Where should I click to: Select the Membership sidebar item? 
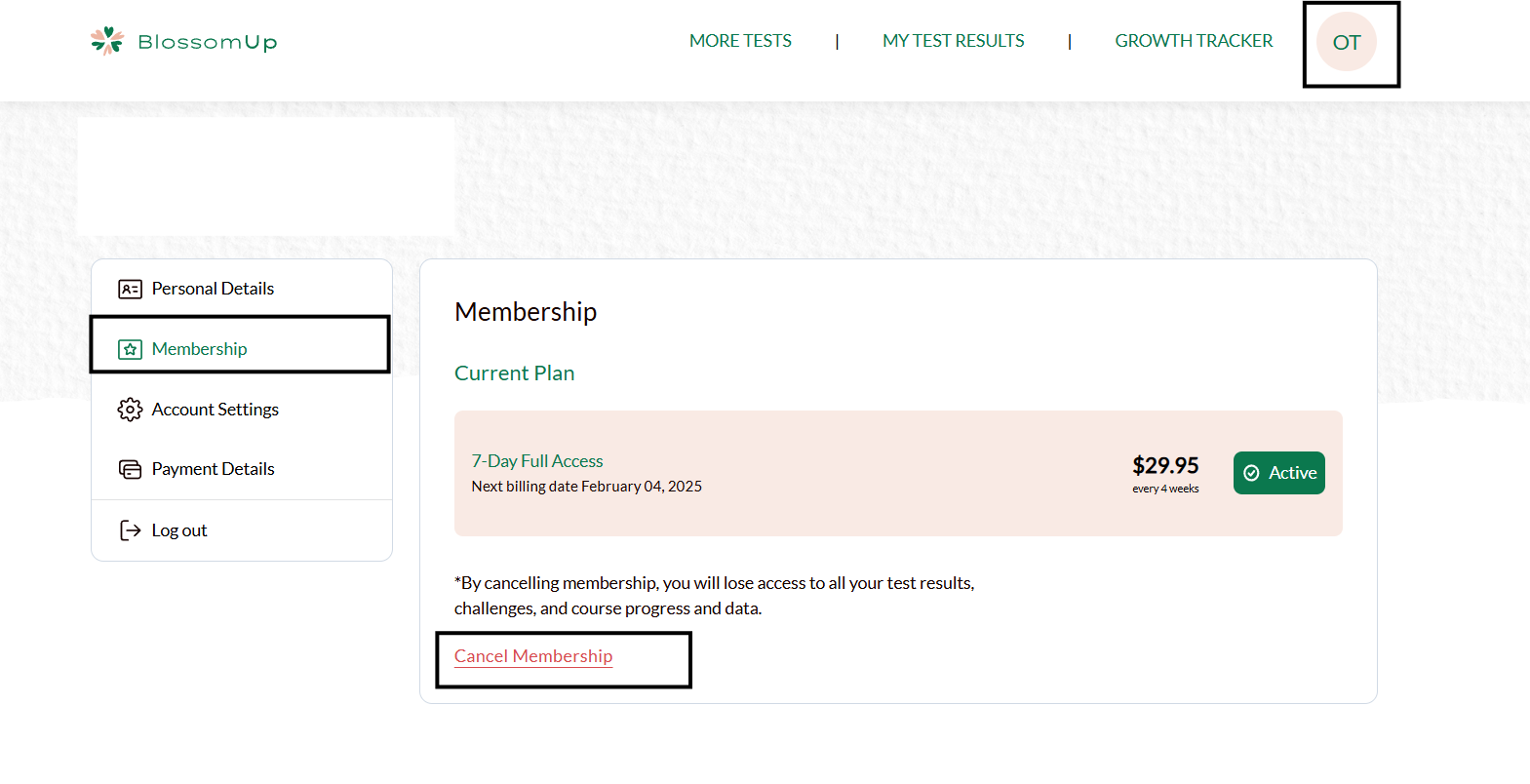(199, 349)
